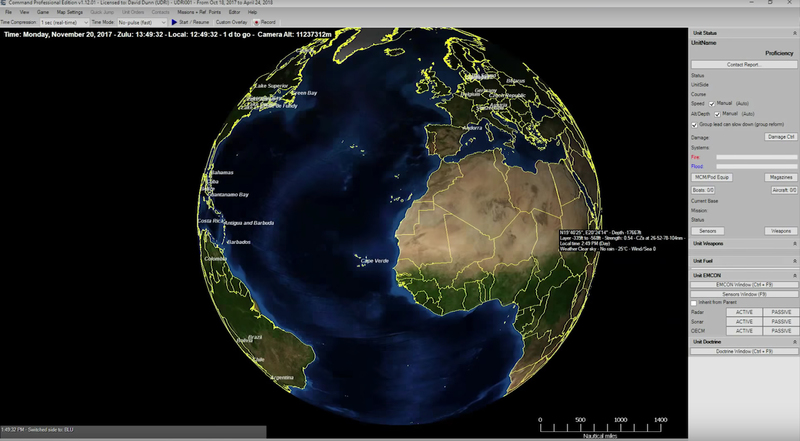Click the Contact Report button

click(743, 64)
